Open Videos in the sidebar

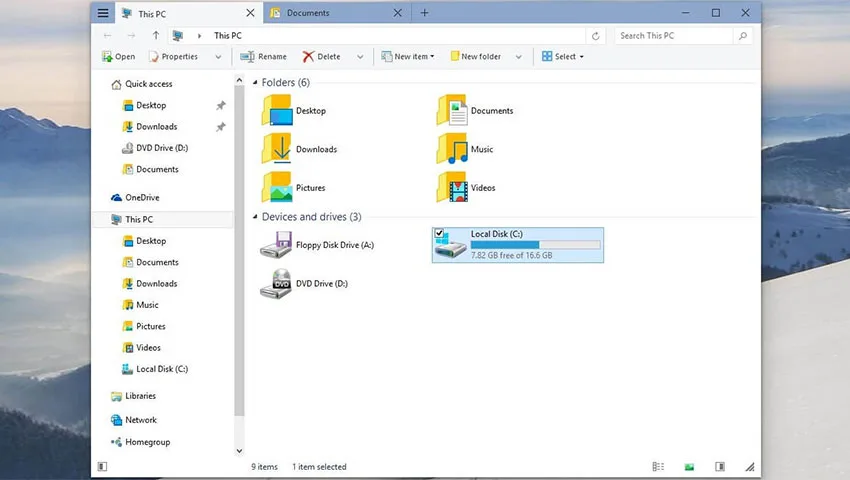(x=141, y=348)
